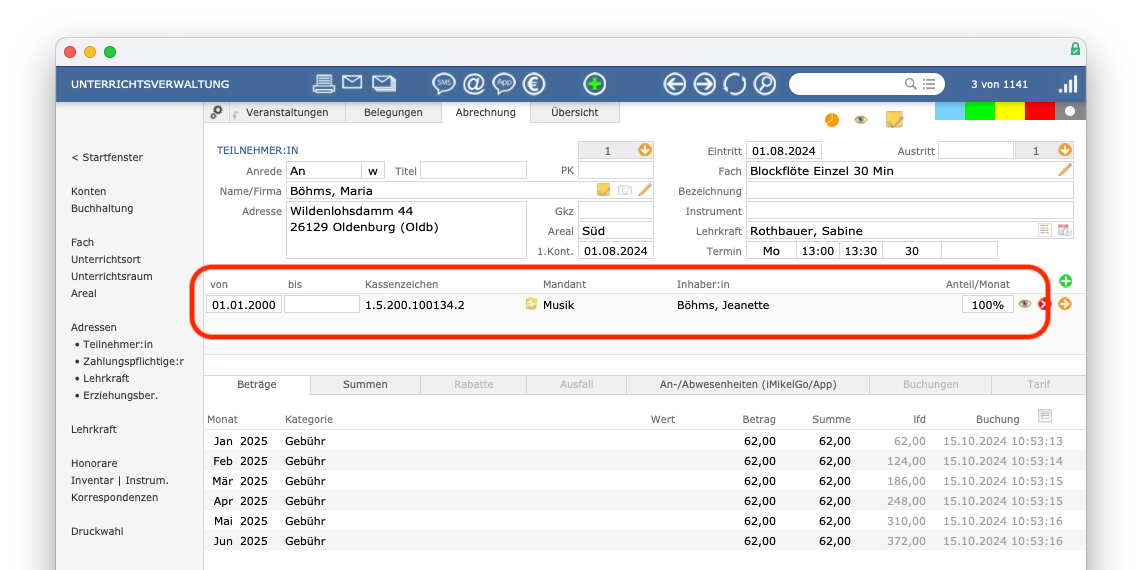Toggle eye icon in Böhms, Jeanette row
The height and width of the screenshot is (570, 1142).
click(1025, 304)
